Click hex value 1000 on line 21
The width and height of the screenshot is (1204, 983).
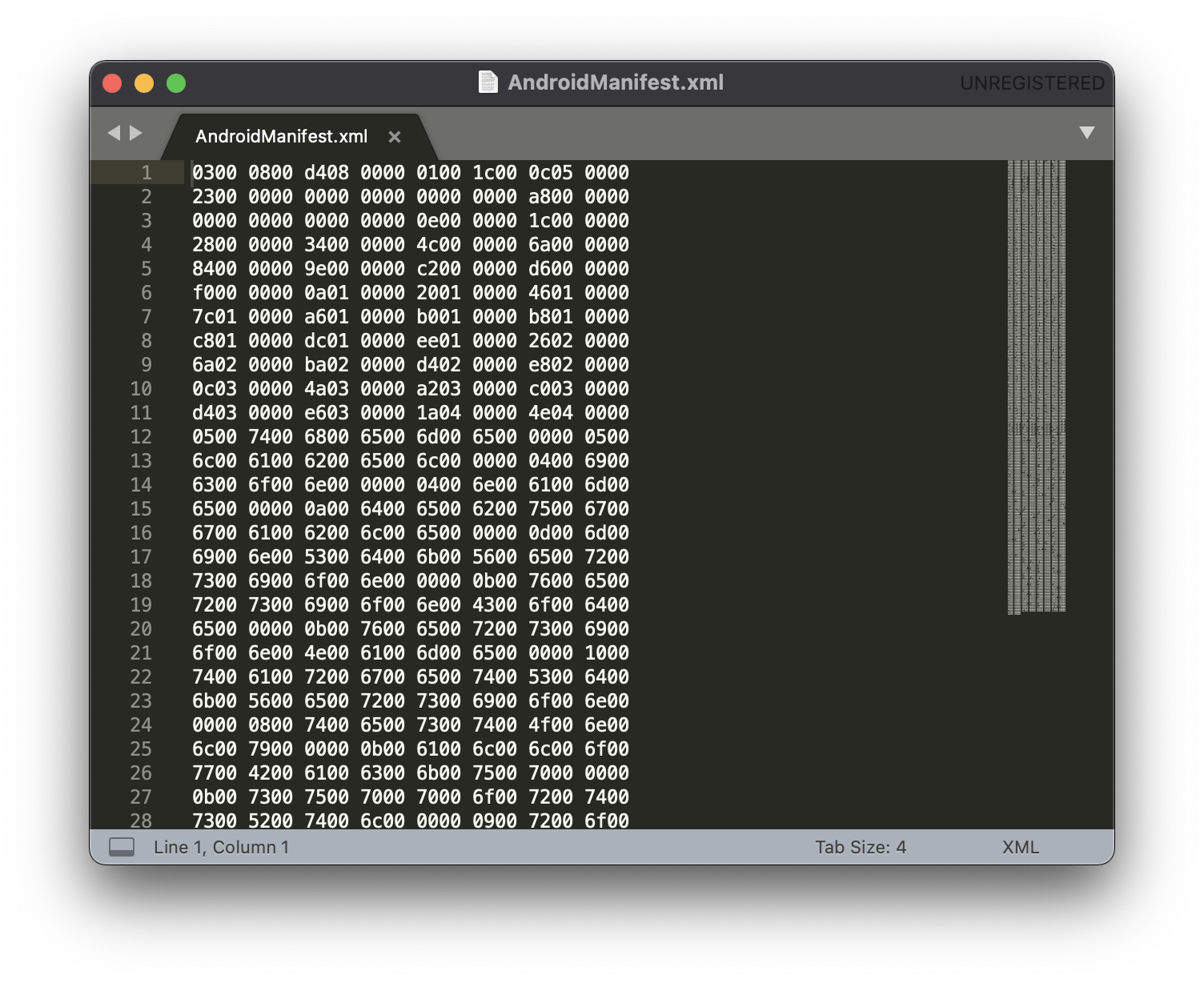pos(607,652)
